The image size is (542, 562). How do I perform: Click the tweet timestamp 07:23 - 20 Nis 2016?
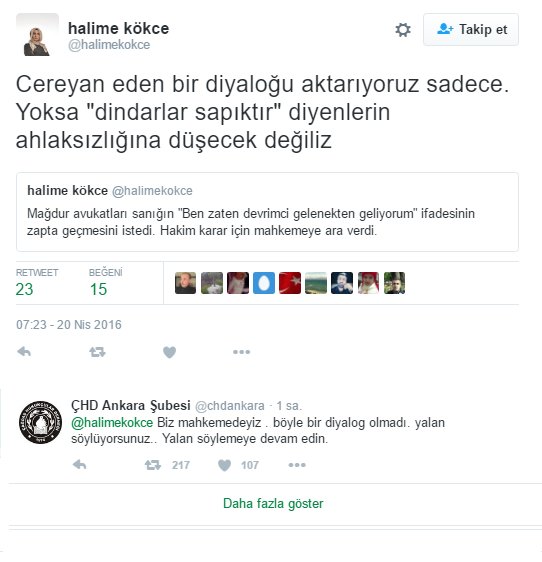(69, 324)
